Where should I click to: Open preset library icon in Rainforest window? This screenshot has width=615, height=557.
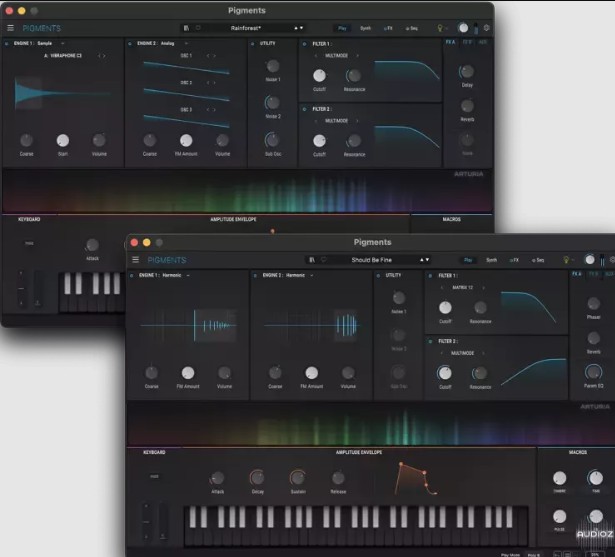tap(186, 28)
